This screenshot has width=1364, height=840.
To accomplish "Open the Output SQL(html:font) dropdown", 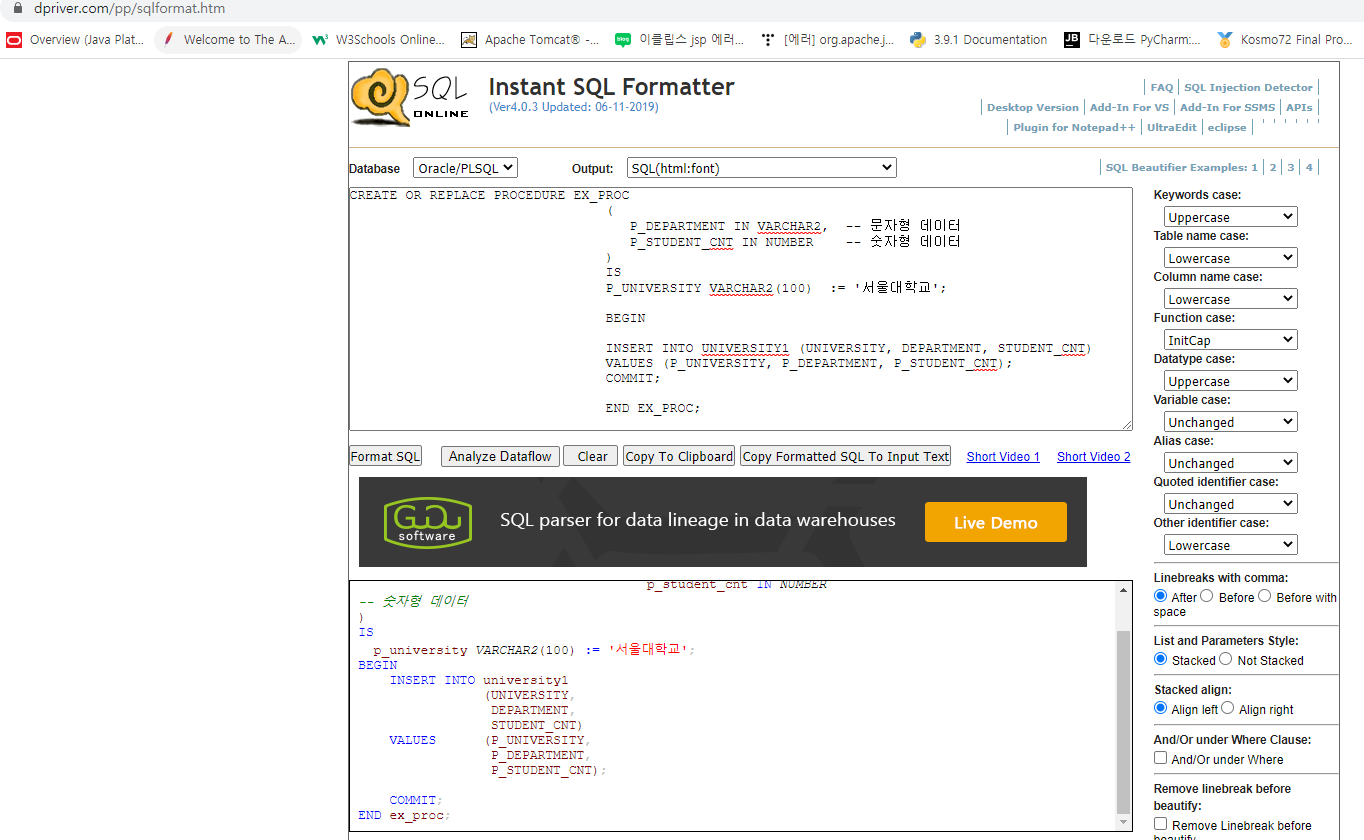I will tap(762, 168).
